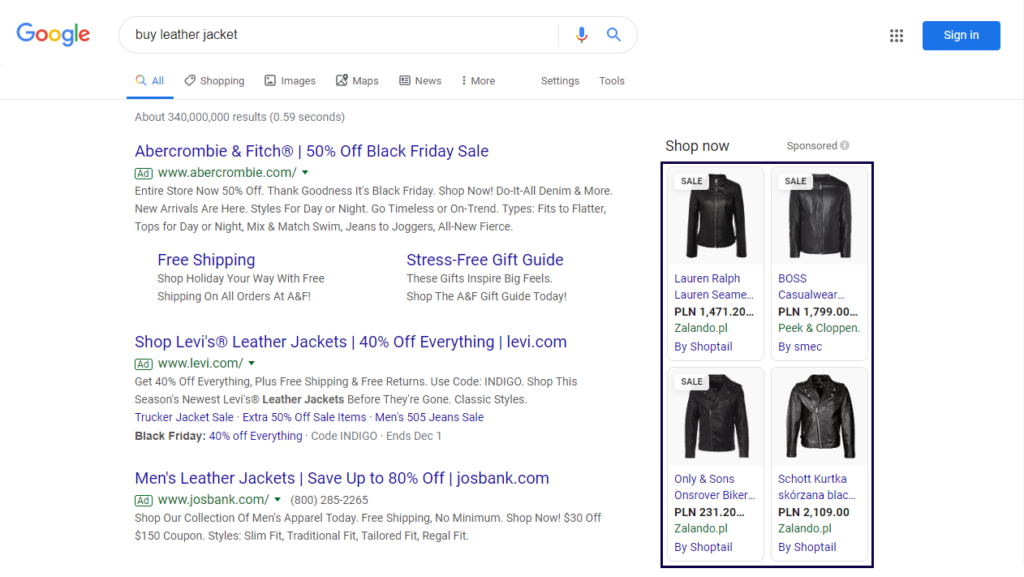The width and height of the screenshot is (1024, 577).
Task: Expand the abercrombie.com ad URL dropdown arrow
Action: tap(306, 173)
